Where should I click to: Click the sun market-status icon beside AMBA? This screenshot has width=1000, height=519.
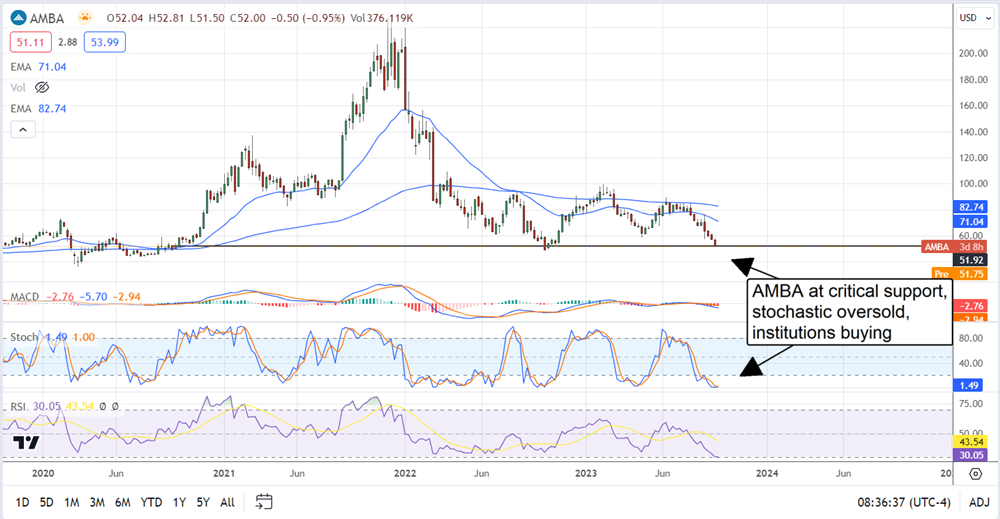86,19
